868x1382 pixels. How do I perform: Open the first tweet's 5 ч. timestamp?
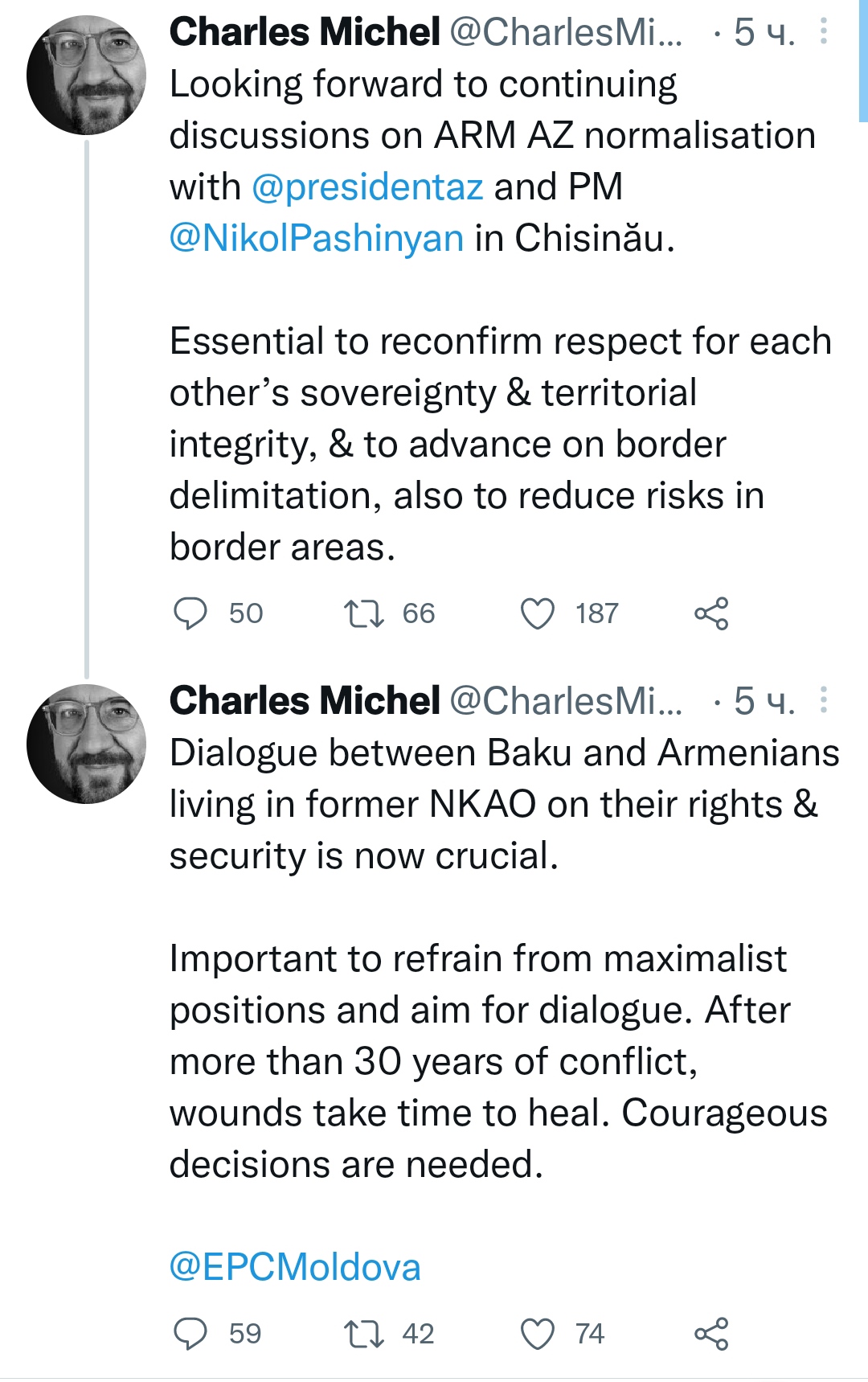(764, 33)
